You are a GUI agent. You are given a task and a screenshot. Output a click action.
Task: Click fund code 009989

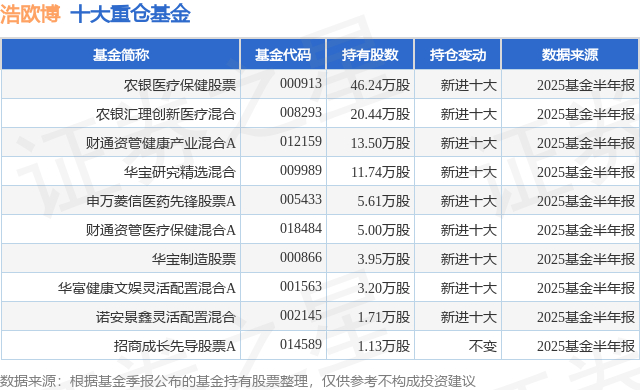pyautogui.click(x=301, y=171)
